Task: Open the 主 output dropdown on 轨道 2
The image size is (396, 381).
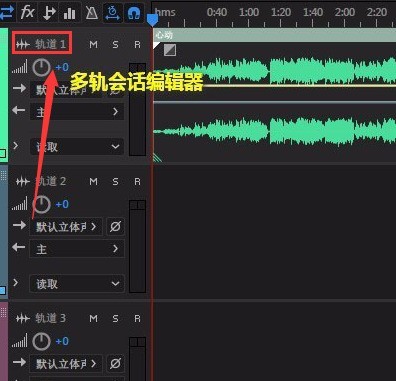Action: [x=77, y=249]
